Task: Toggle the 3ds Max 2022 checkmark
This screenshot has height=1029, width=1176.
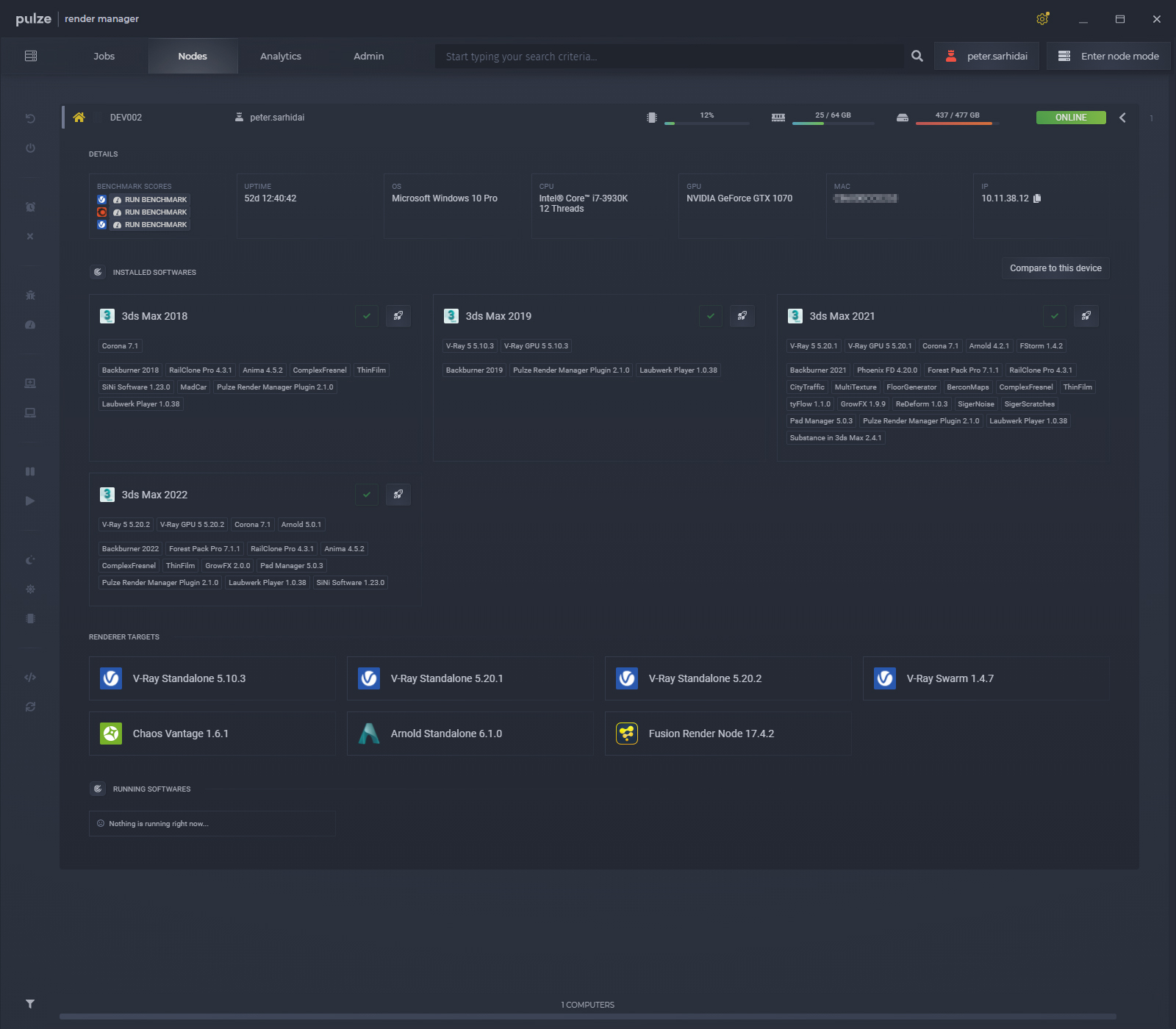Action: (x=367, y=495)
